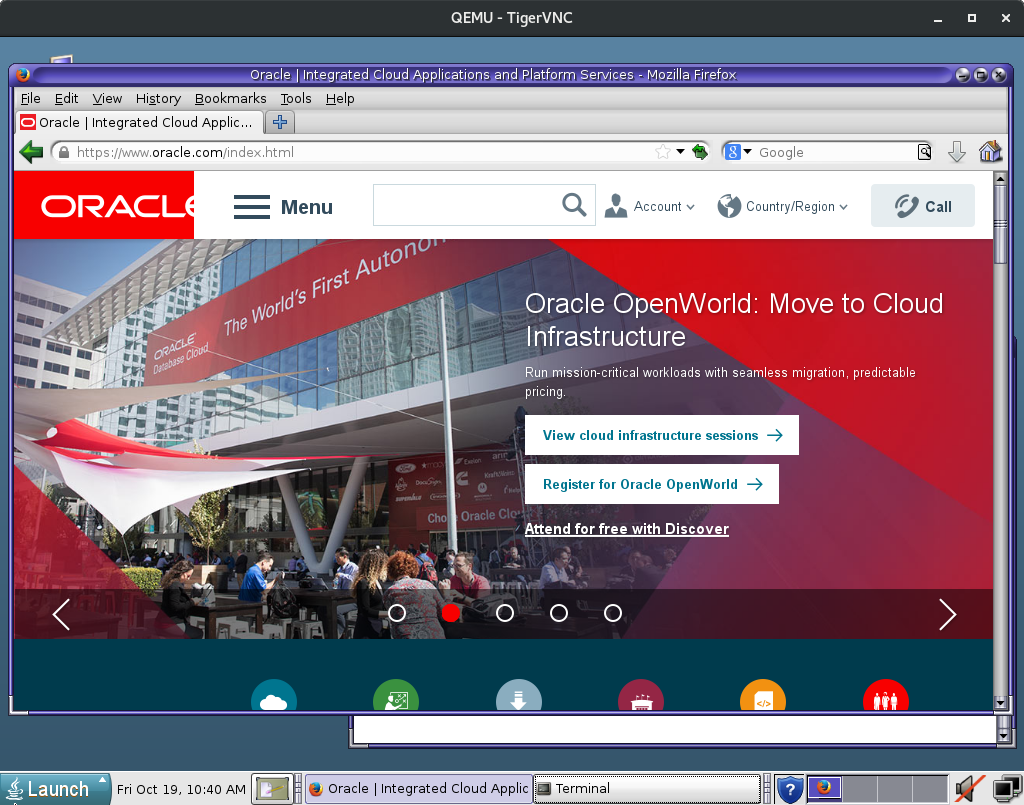The image size is (1024, 805).
Task: Open the Bookmarks menu
Action: click(x=230, y=98)
